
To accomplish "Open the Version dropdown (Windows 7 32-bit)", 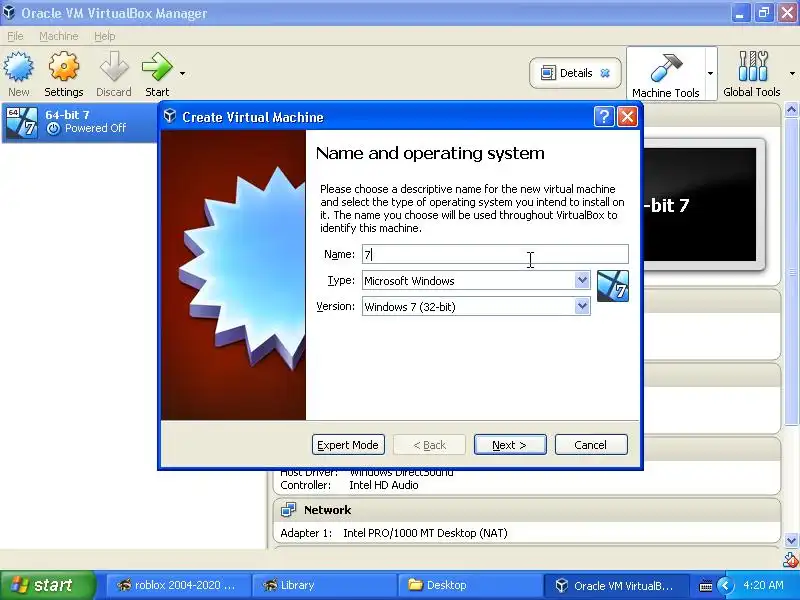I will point(476,306).
